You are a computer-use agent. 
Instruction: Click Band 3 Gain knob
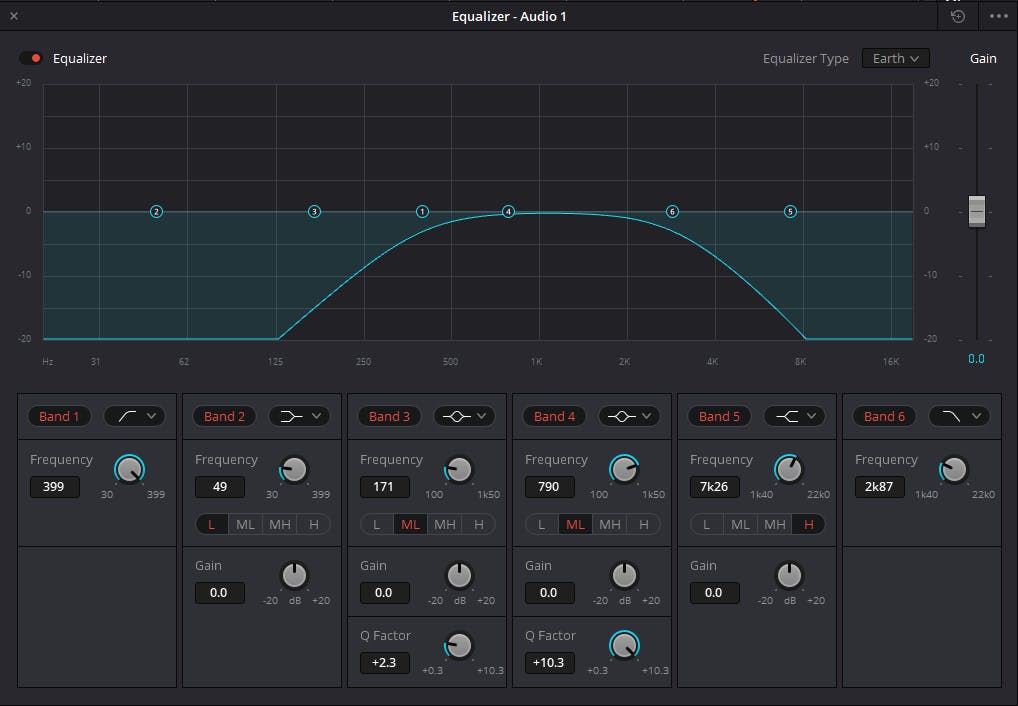tap(459, 575)
